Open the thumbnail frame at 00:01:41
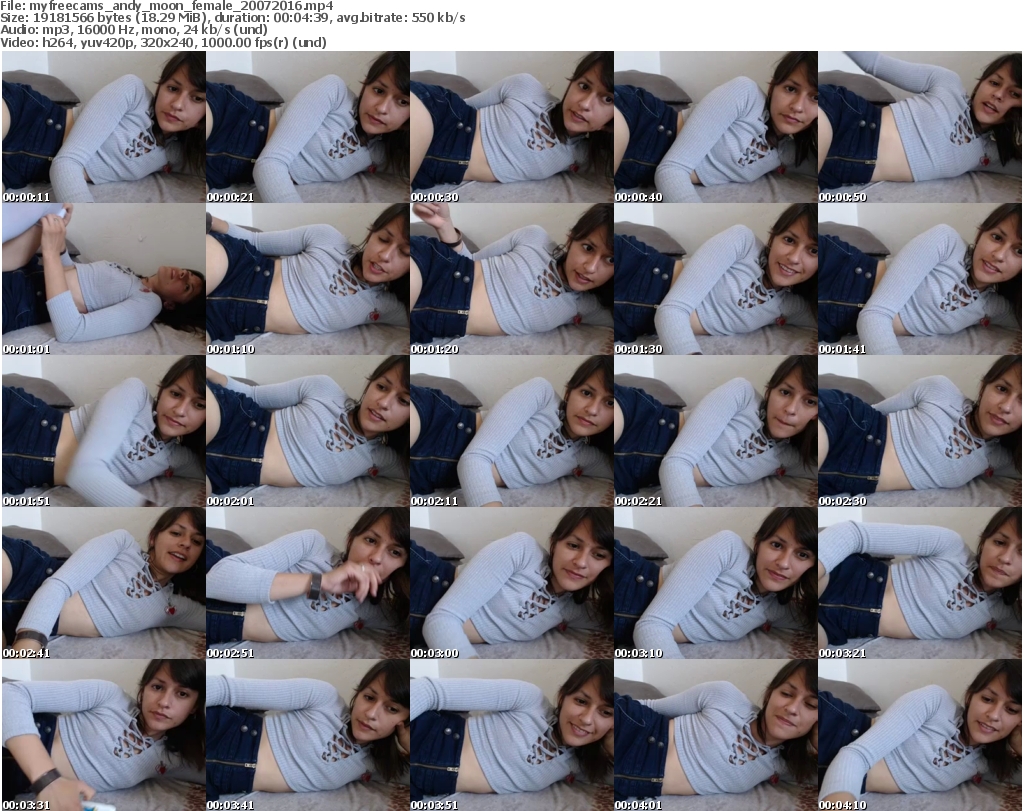Viewport: 1024px width, 811px height. [920, 279]
